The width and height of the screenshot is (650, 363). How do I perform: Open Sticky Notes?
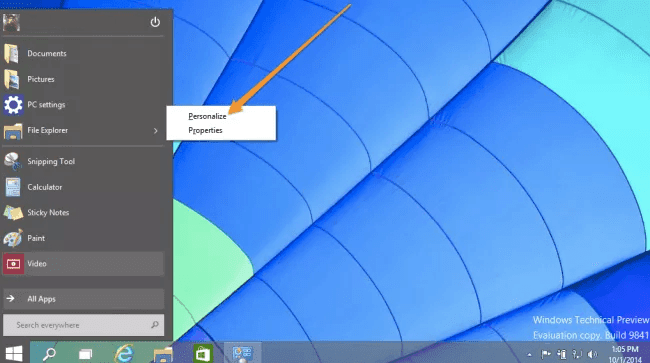point(83,213)
